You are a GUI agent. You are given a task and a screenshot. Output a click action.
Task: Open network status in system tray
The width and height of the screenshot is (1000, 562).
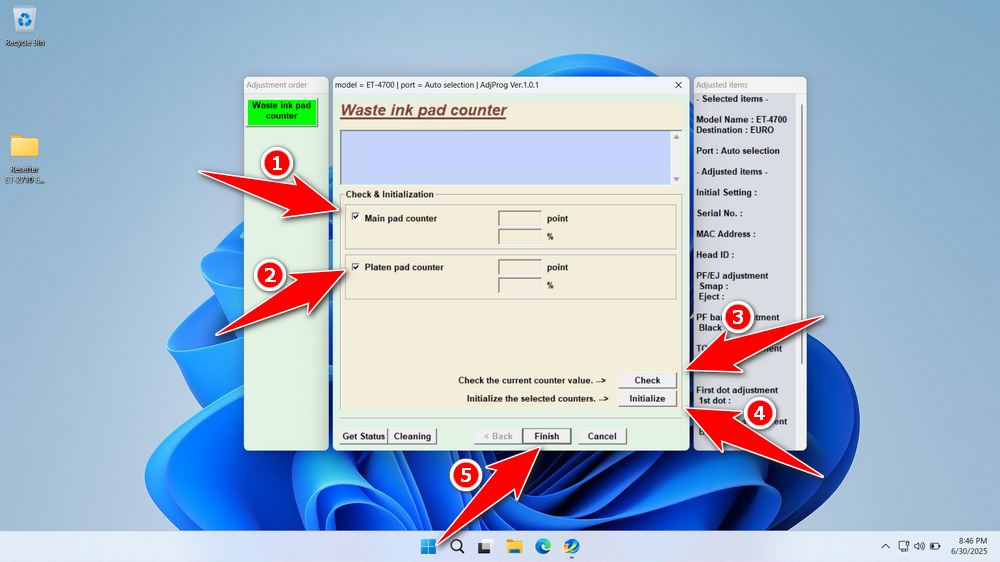coord(903,546)
